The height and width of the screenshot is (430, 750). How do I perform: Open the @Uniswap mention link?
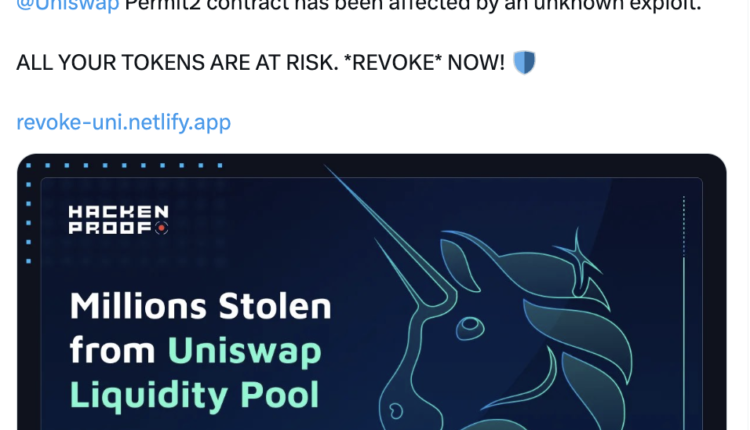pos(67,6)
